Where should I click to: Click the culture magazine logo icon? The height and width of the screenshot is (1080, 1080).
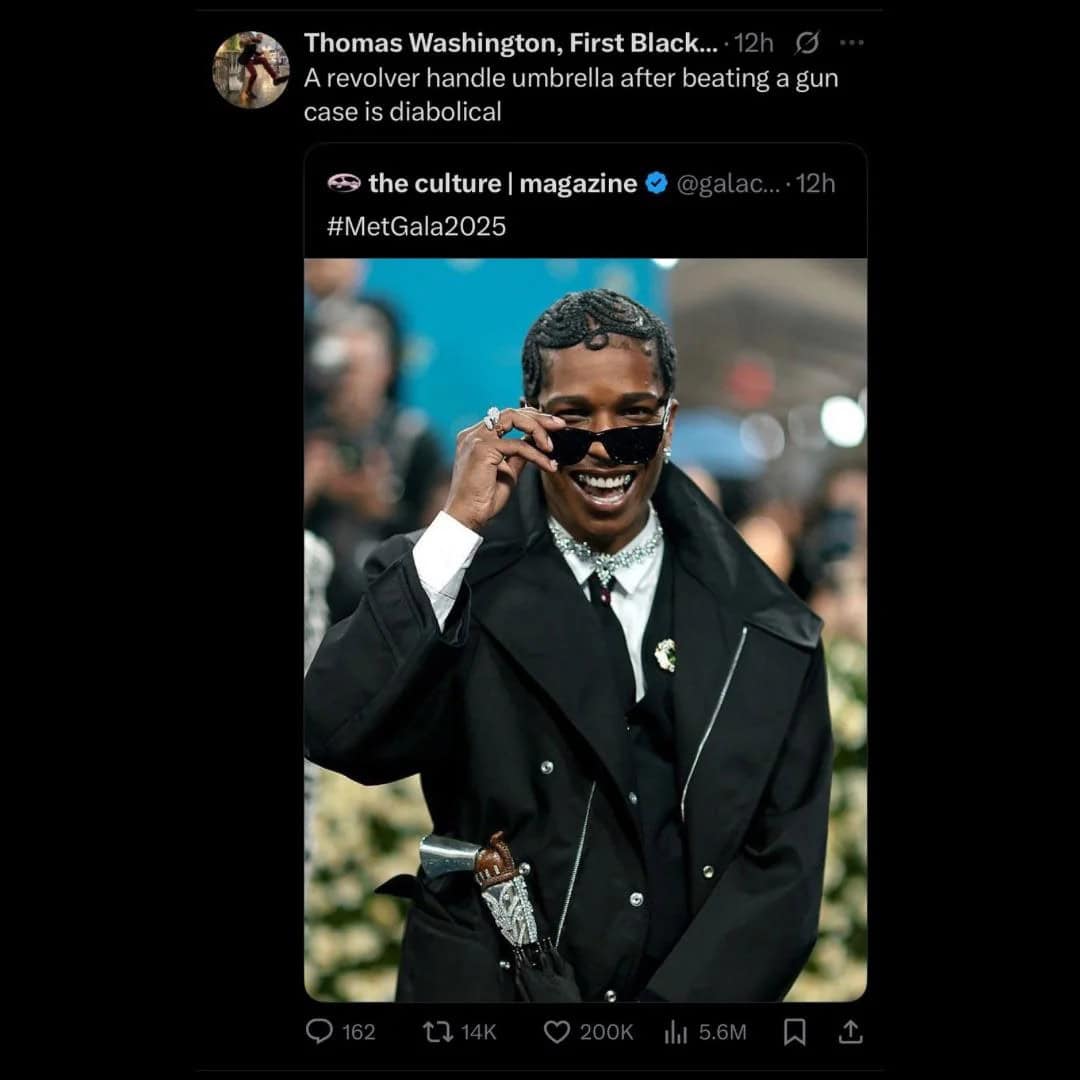coord(343,184)
